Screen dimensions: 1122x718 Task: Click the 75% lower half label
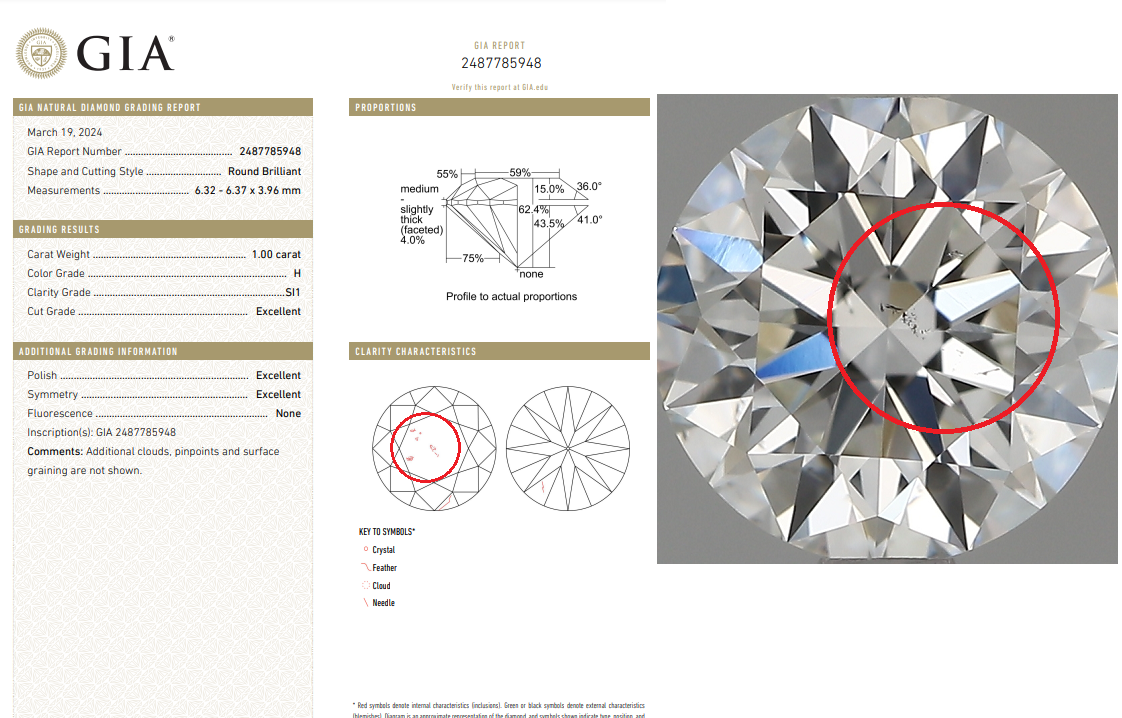point(473,258)
